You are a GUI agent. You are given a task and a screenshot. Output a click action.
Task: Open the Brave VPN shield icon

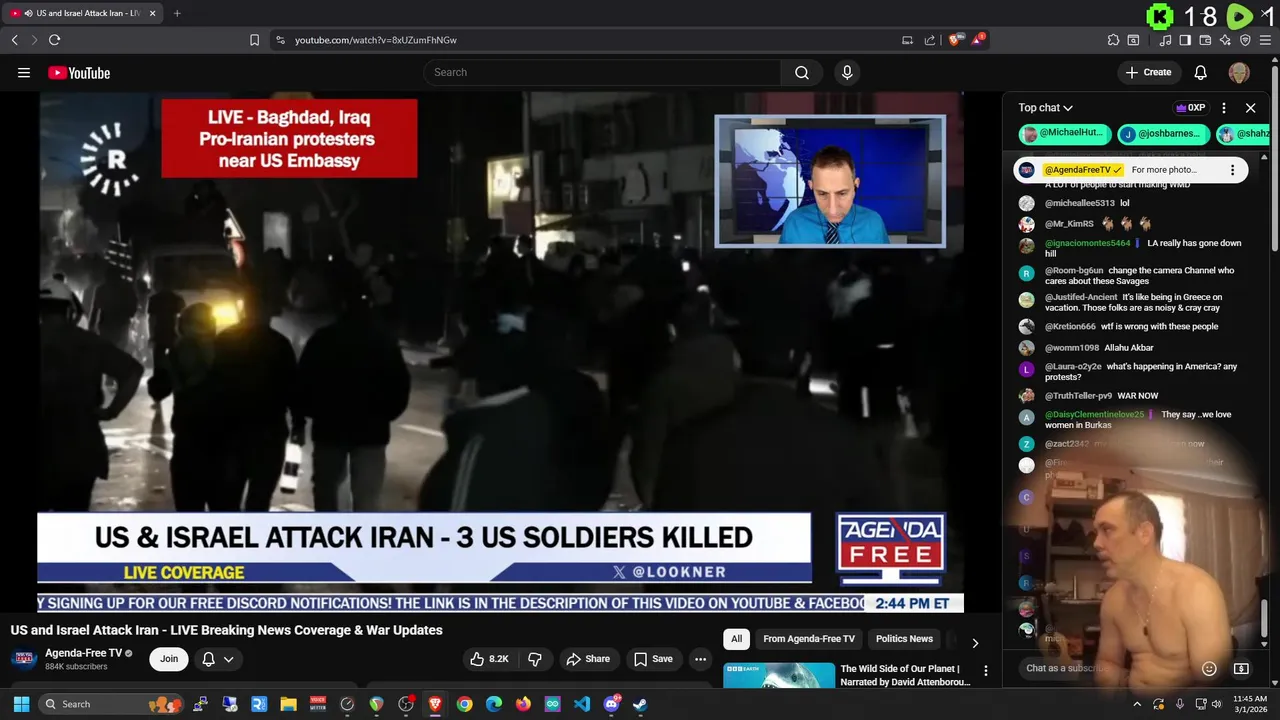[x=1245, y=40]
